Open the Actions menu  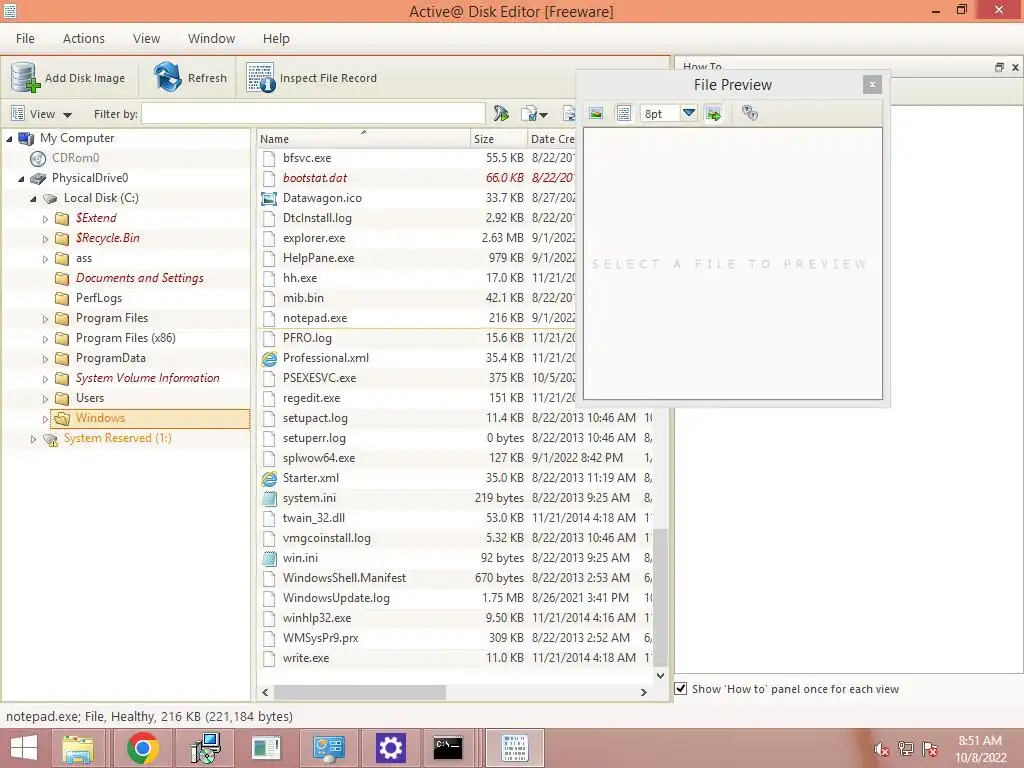[84, 39]
